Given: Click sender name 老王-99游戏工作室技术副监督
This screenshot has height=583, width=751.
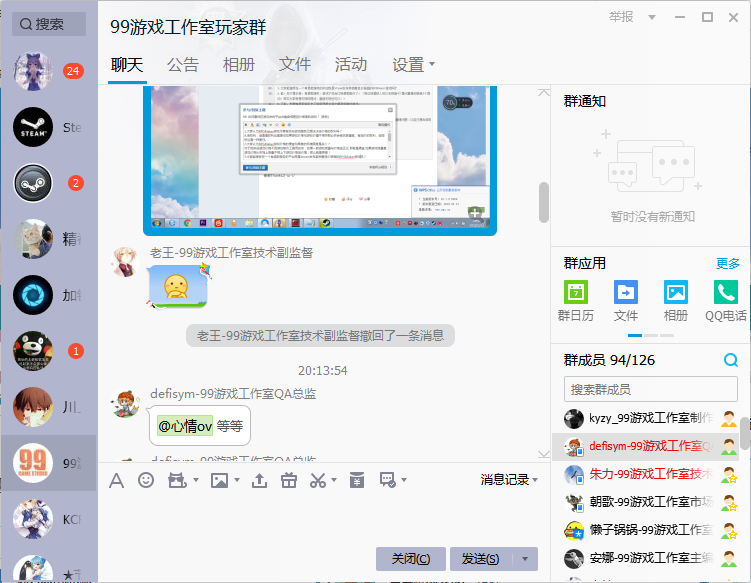Looking at the screenshot, I should 231,252.
